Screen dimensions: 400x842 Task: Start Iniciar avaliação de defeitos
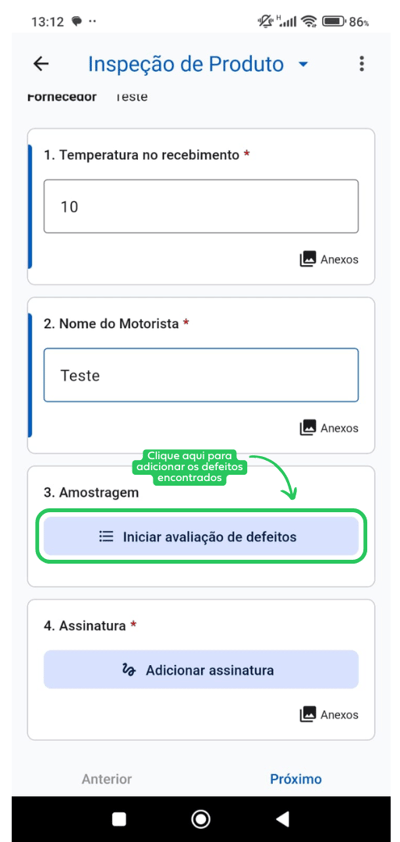[x=201, y=536]
